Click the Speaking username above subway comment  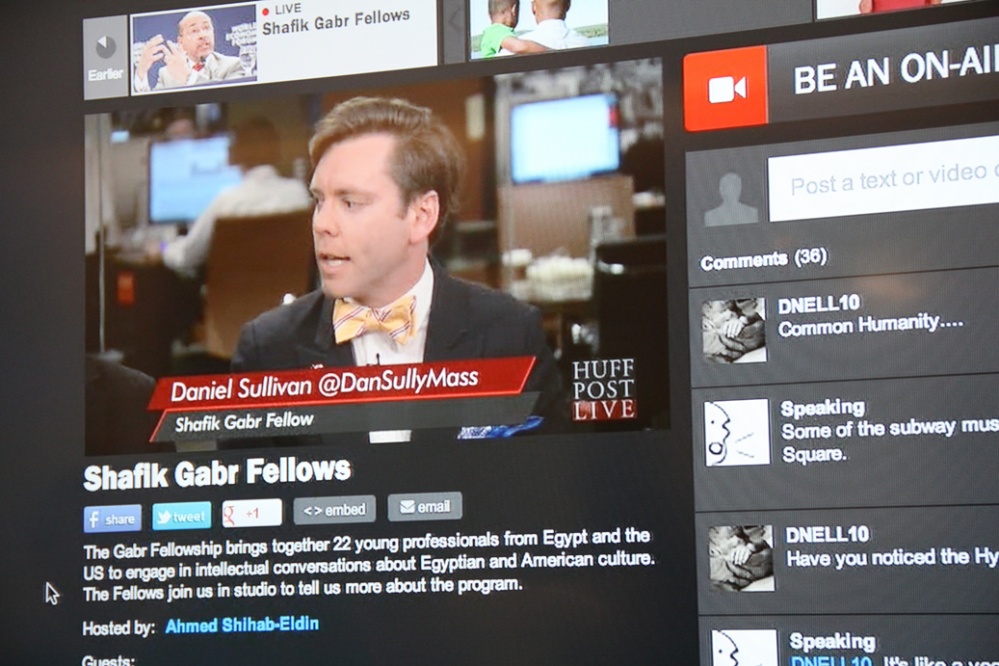822,408
